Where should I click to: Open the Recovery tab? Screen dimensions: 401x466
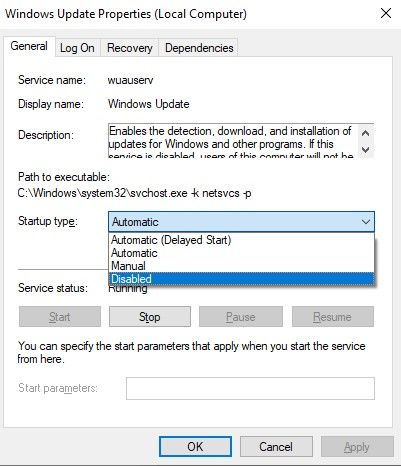pos(130,48)
